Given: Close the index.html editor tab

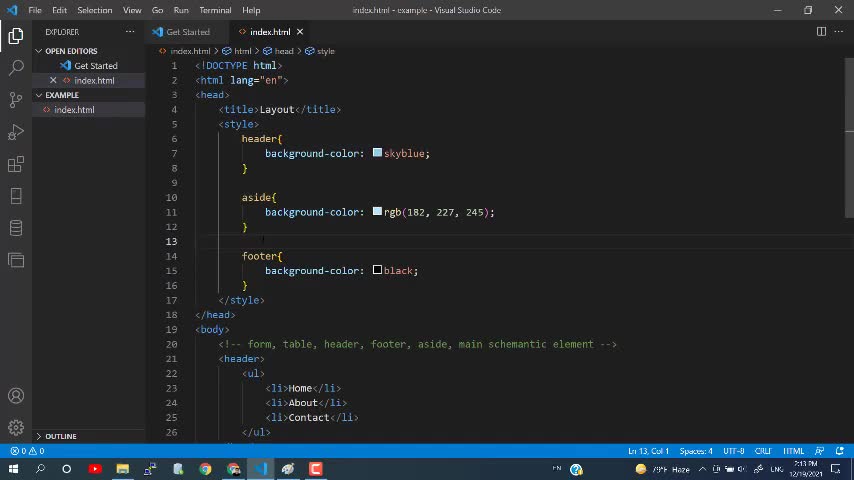Looking at the screenshot, I should 300,32.
